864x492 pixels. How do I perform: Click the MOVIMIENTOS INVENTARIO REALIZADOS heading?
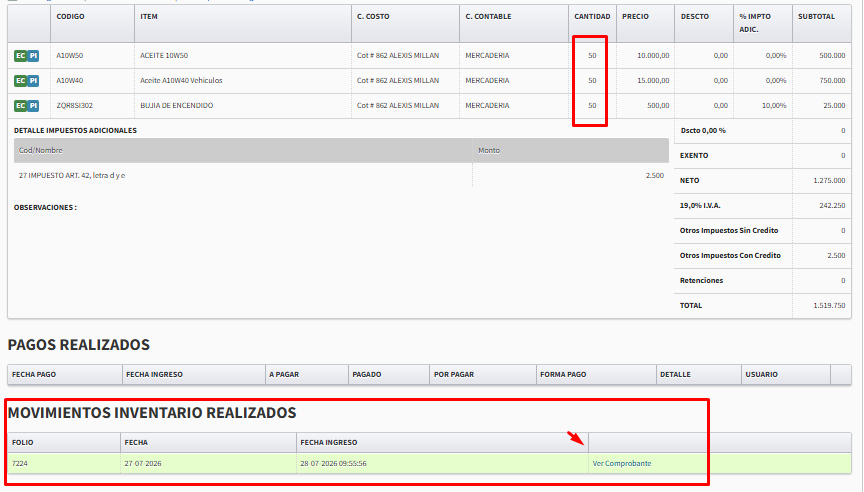152,413
